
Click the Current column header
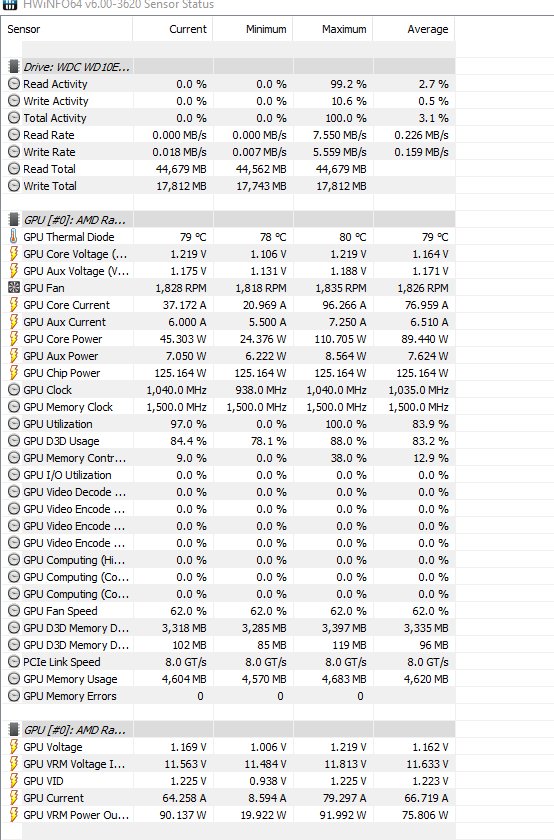[188, 29]
